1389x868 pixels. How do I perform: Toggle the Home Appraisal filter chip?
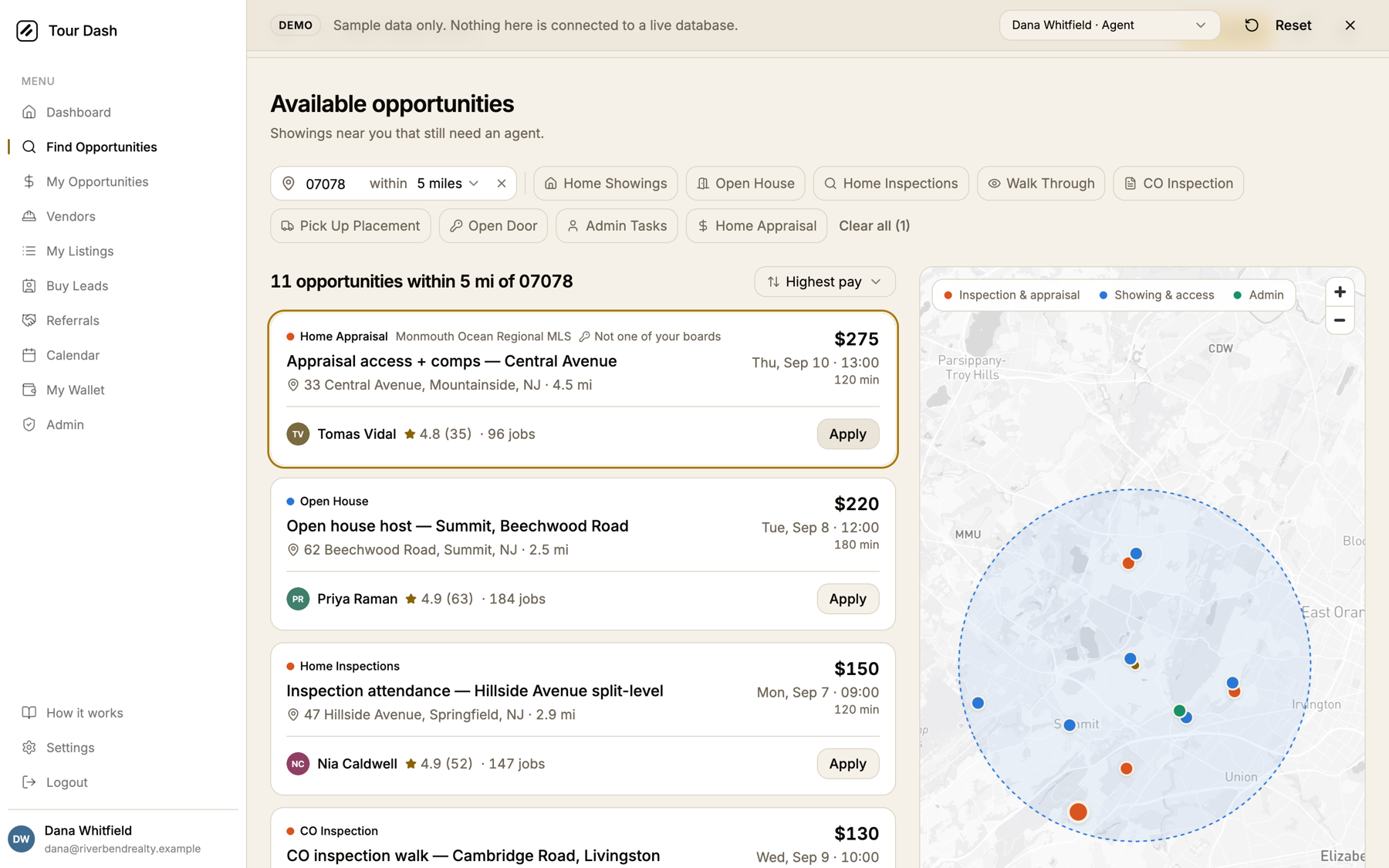tap(756, 226)
